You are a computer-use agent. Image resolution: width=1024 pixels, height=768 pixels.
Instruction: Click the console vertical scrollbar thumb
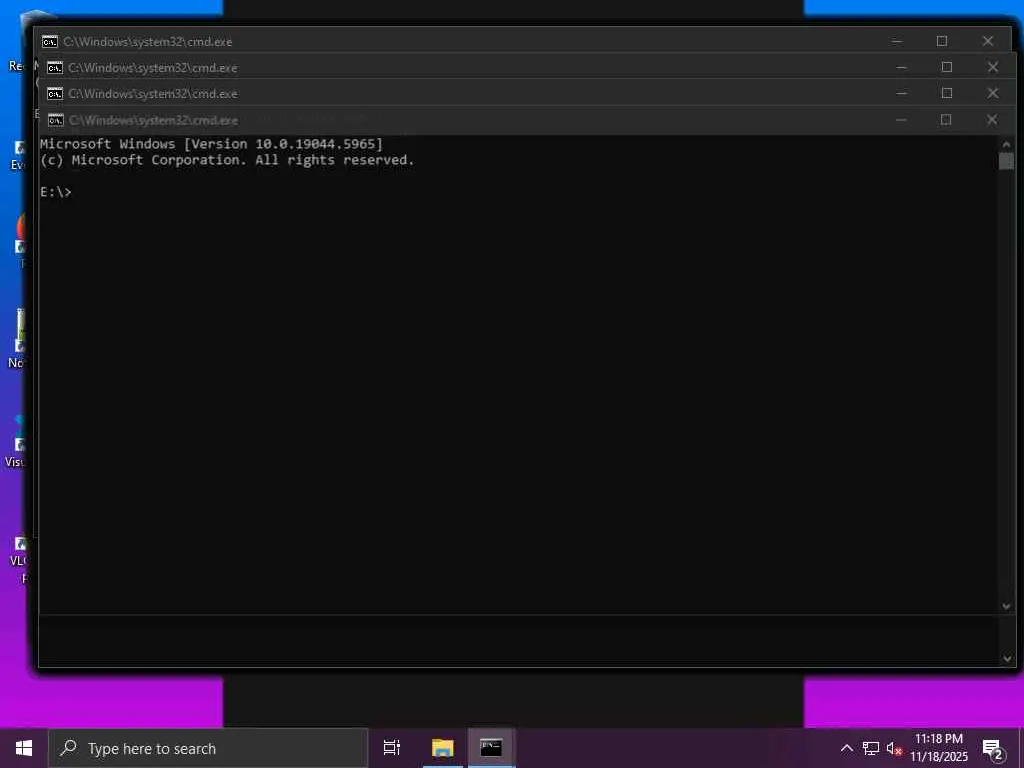[1006, 161]
